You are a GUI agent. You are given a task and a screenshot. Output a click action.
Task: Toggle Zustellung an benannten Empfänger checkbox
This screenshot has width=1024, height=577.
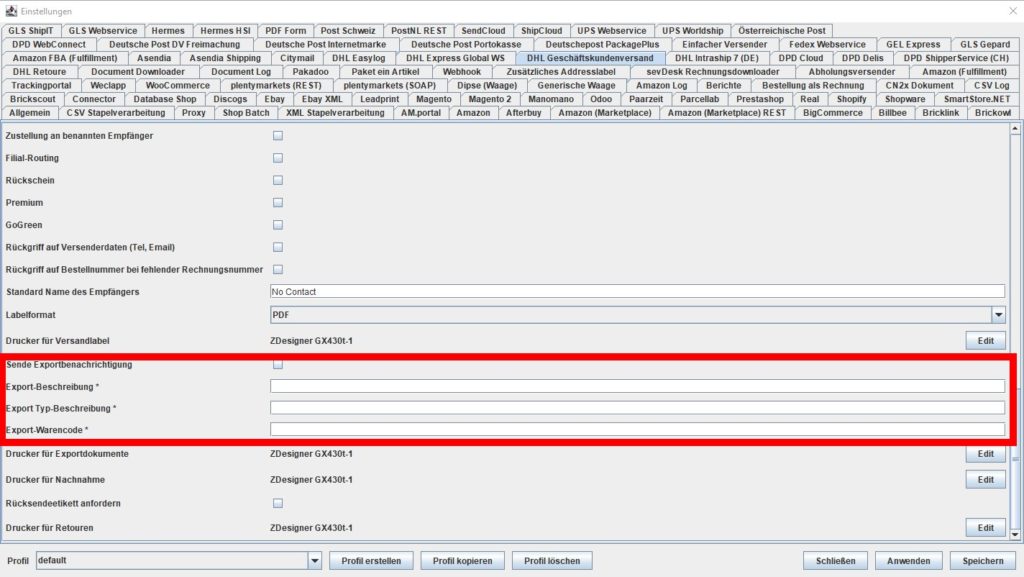coord(278,136)
